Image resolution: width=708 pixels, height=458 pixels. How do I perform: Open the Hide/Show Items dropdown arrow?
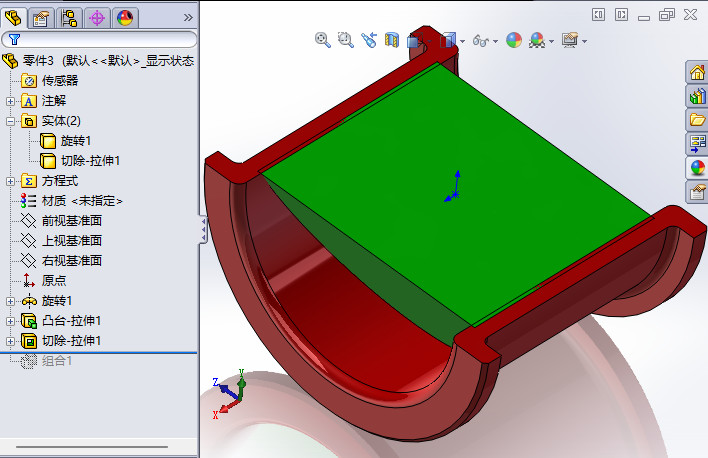click(x=495, y=41)
